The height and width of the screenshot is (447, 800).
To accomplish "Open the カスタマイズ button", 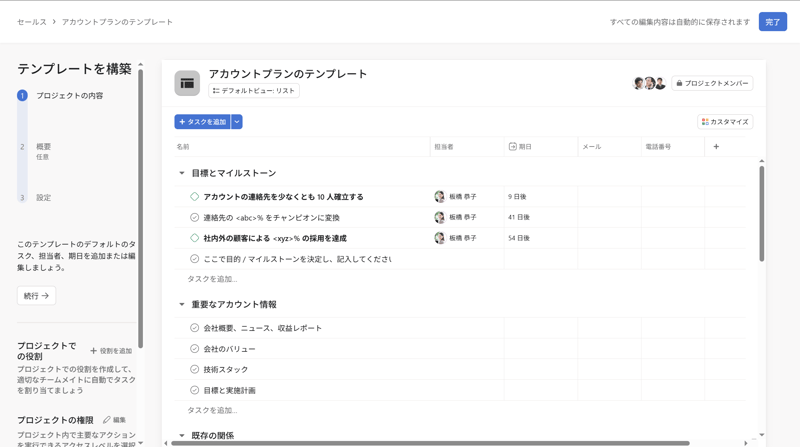I will click(725, 121).
